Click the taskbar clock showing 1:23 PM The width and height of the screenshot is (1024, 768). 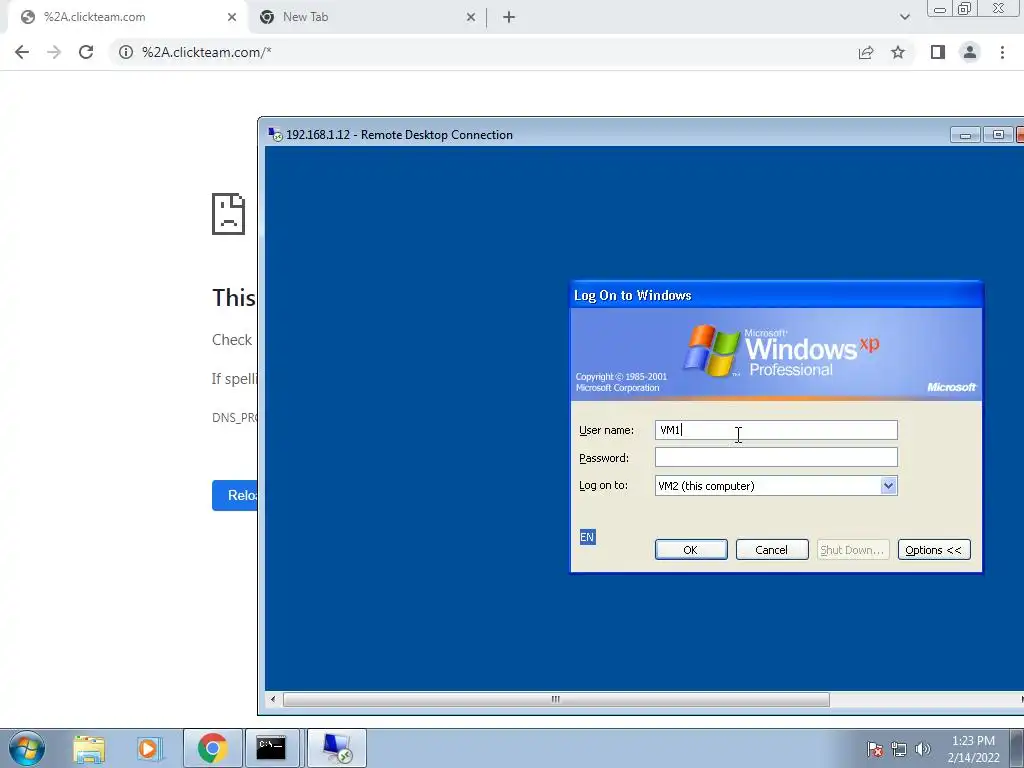pos(973,748)
